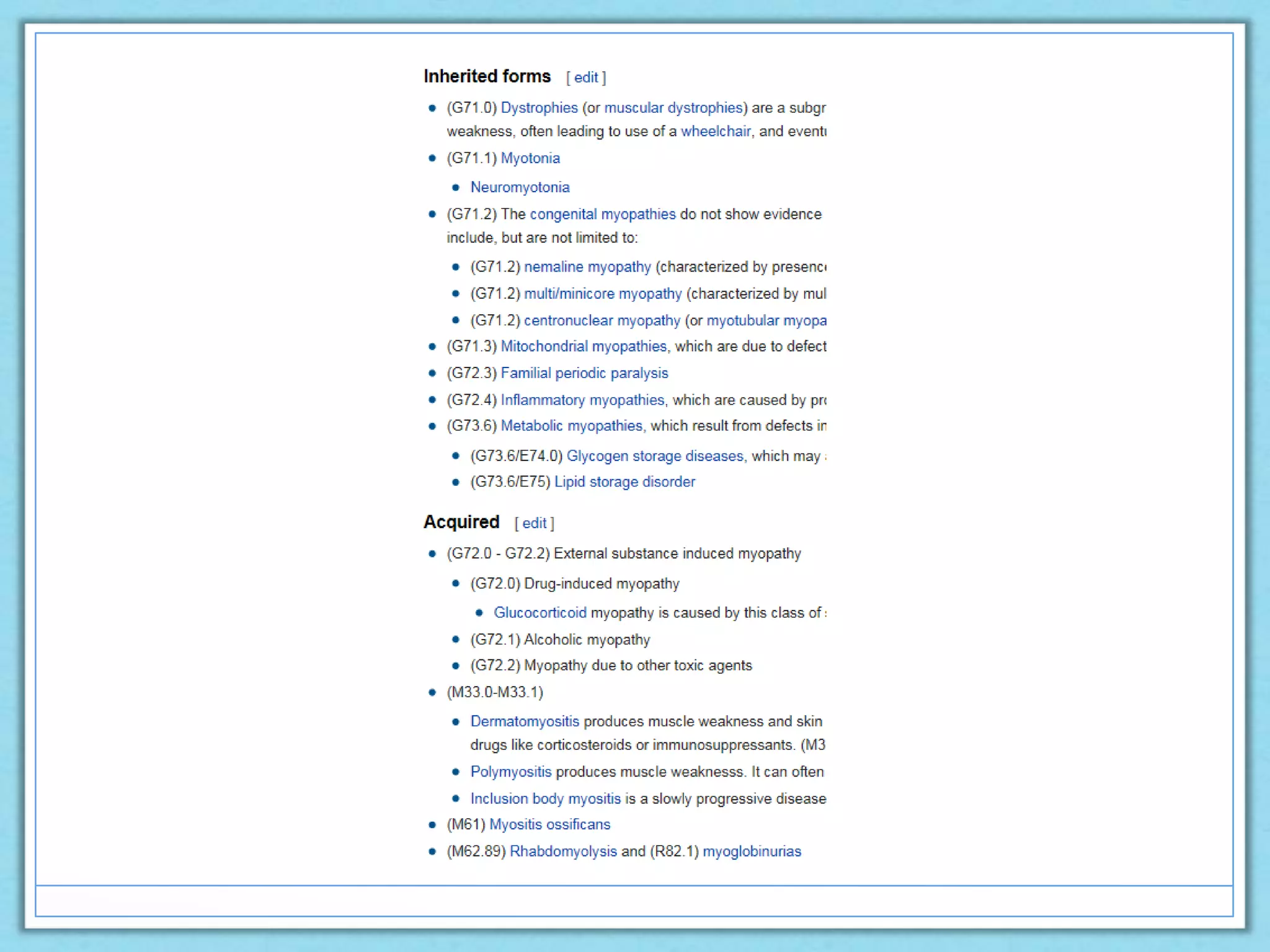Open the Dystrophies link
Viewport: 1270px width, 952px height.
point(539,108)
